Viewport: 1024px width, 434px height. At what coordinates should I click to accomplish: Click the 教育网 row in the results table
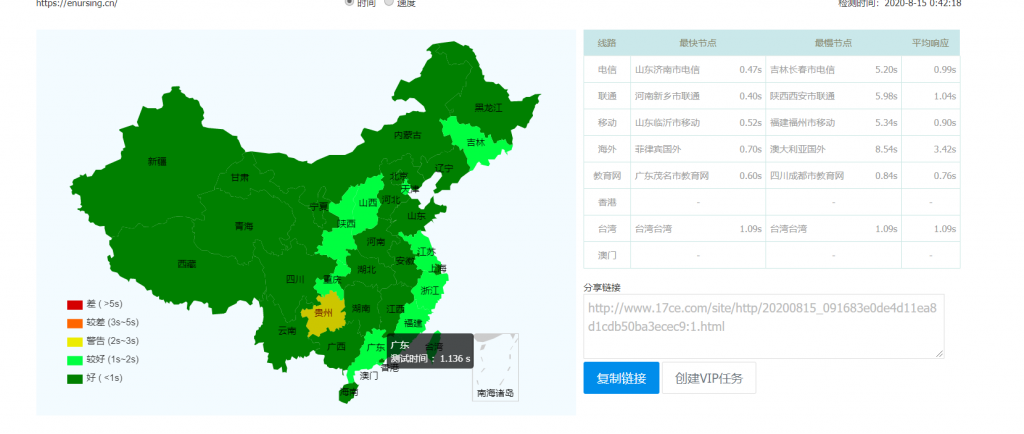(607, 176)
